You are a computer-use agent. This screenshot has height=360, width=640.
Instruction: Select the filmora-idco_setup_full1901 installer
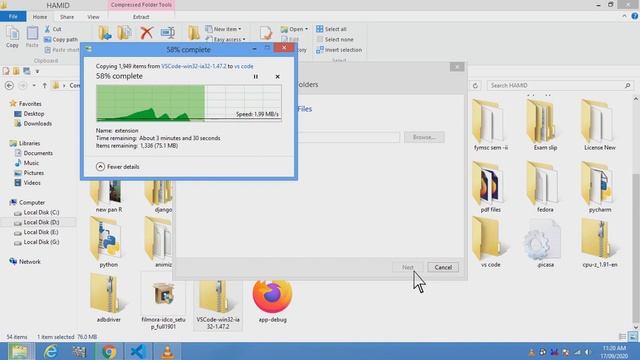coord(163,301)
